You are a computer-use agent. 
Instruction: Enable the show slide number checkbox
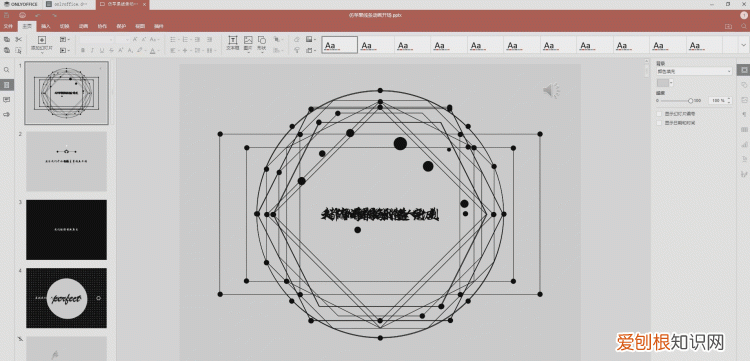[x=659, y=114]
